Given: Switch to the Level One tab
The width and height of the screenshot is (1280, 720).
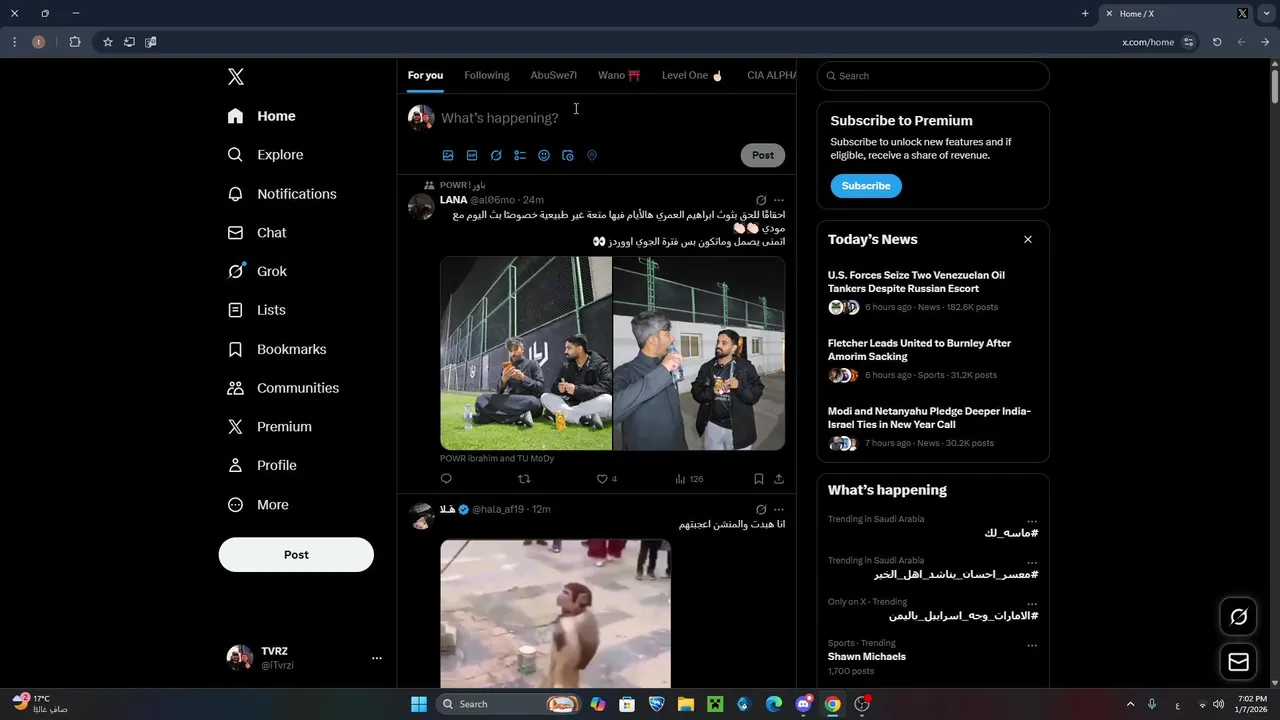Looking at the screenshot, I should point(692,76).
